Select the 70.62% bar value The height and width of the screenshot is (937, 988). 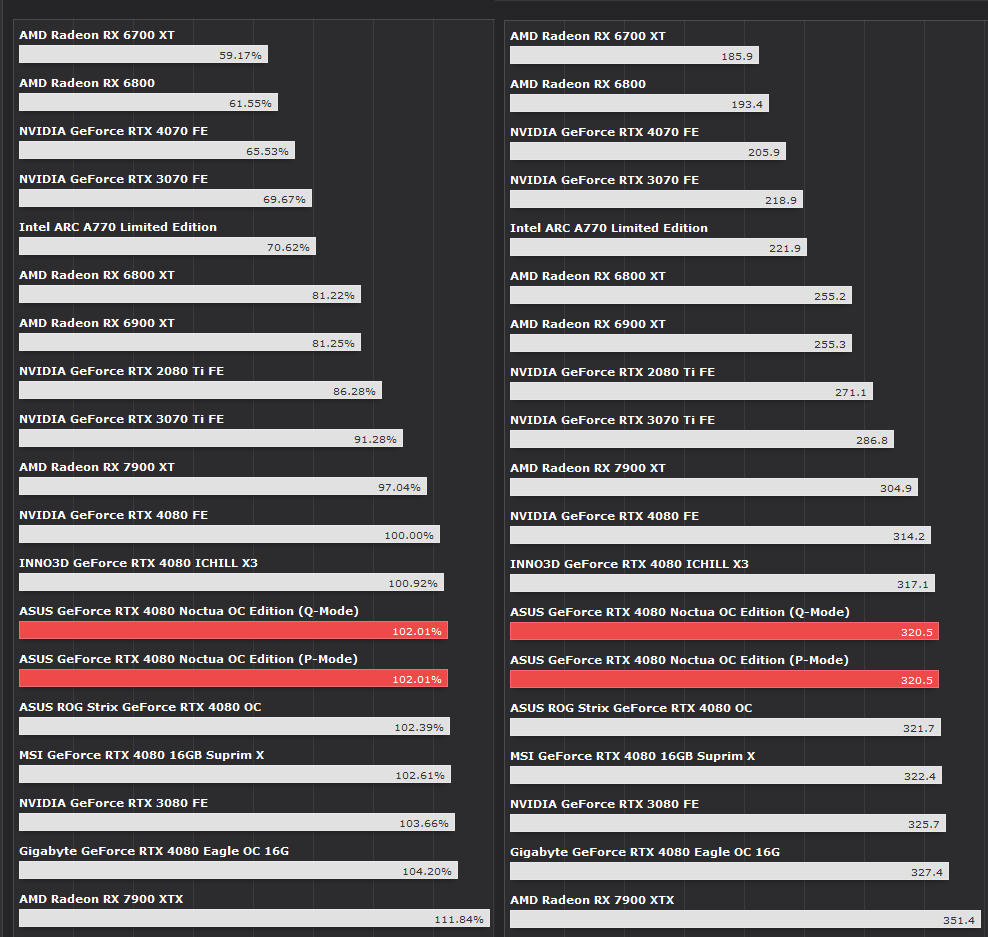[x=288, y=247]
